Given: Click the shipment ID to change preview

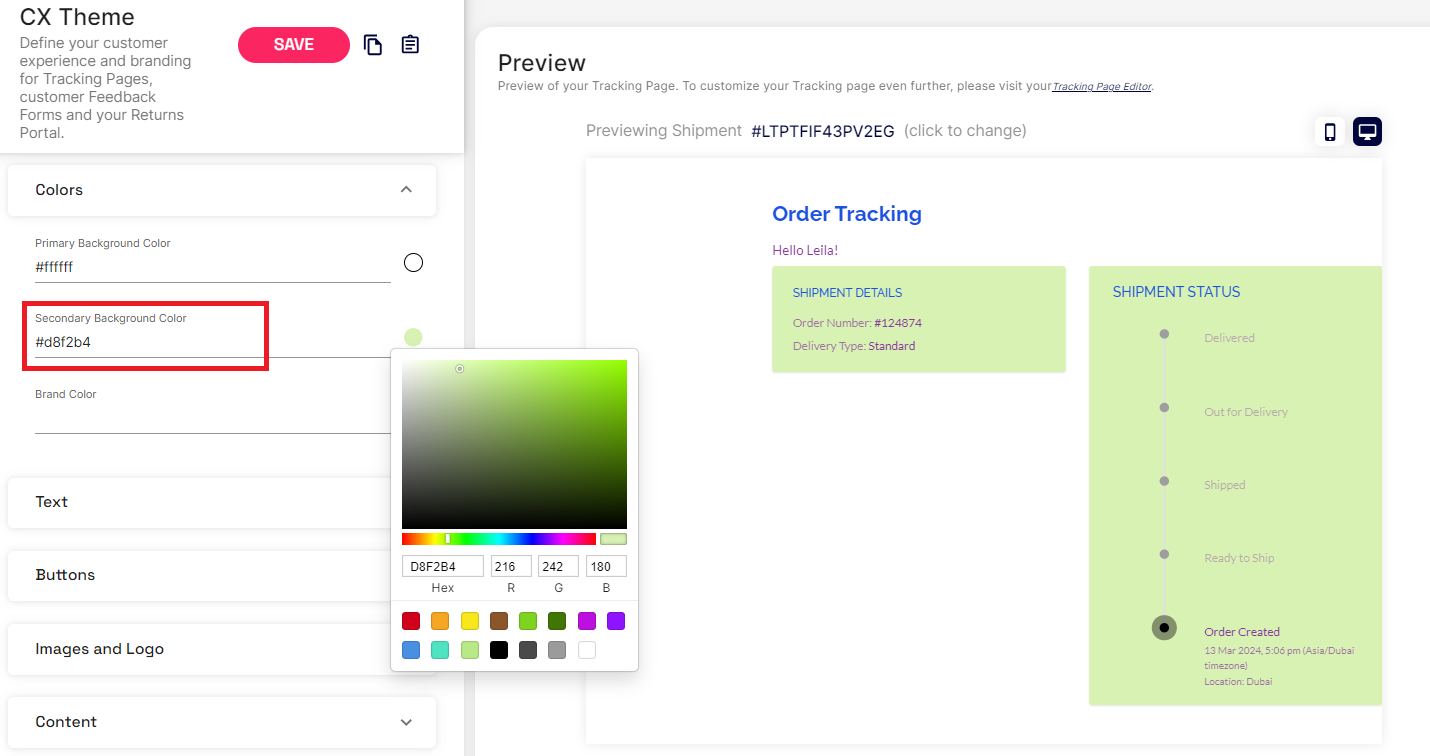Looking at the screenshot, I should (x=822, y=131).
